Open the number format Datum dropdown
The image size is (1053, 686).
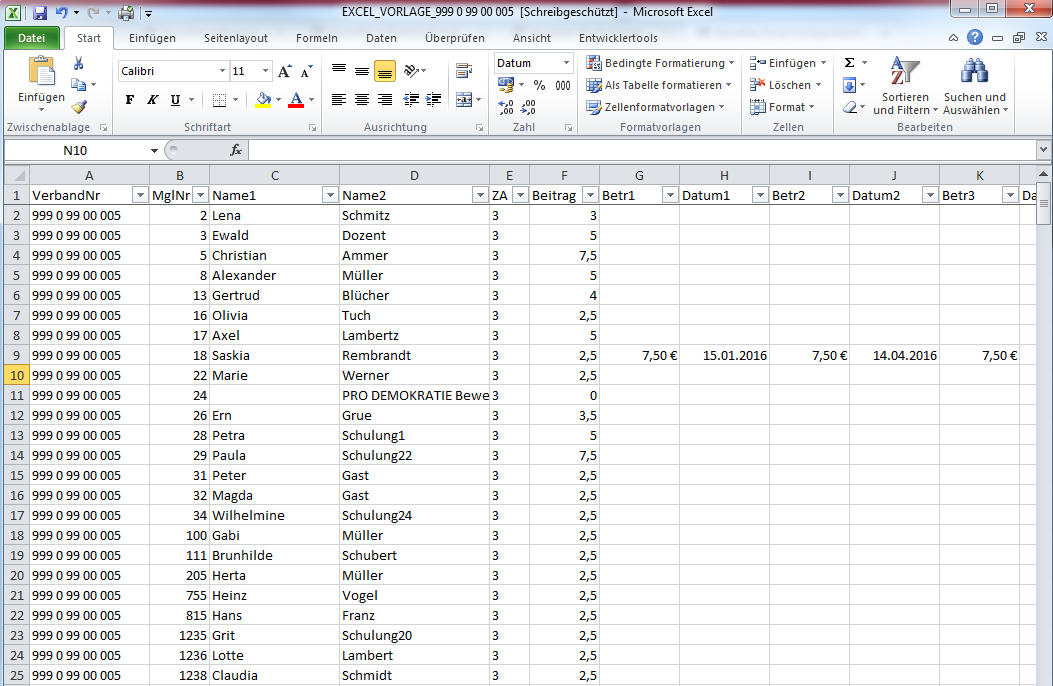point(567,63)
